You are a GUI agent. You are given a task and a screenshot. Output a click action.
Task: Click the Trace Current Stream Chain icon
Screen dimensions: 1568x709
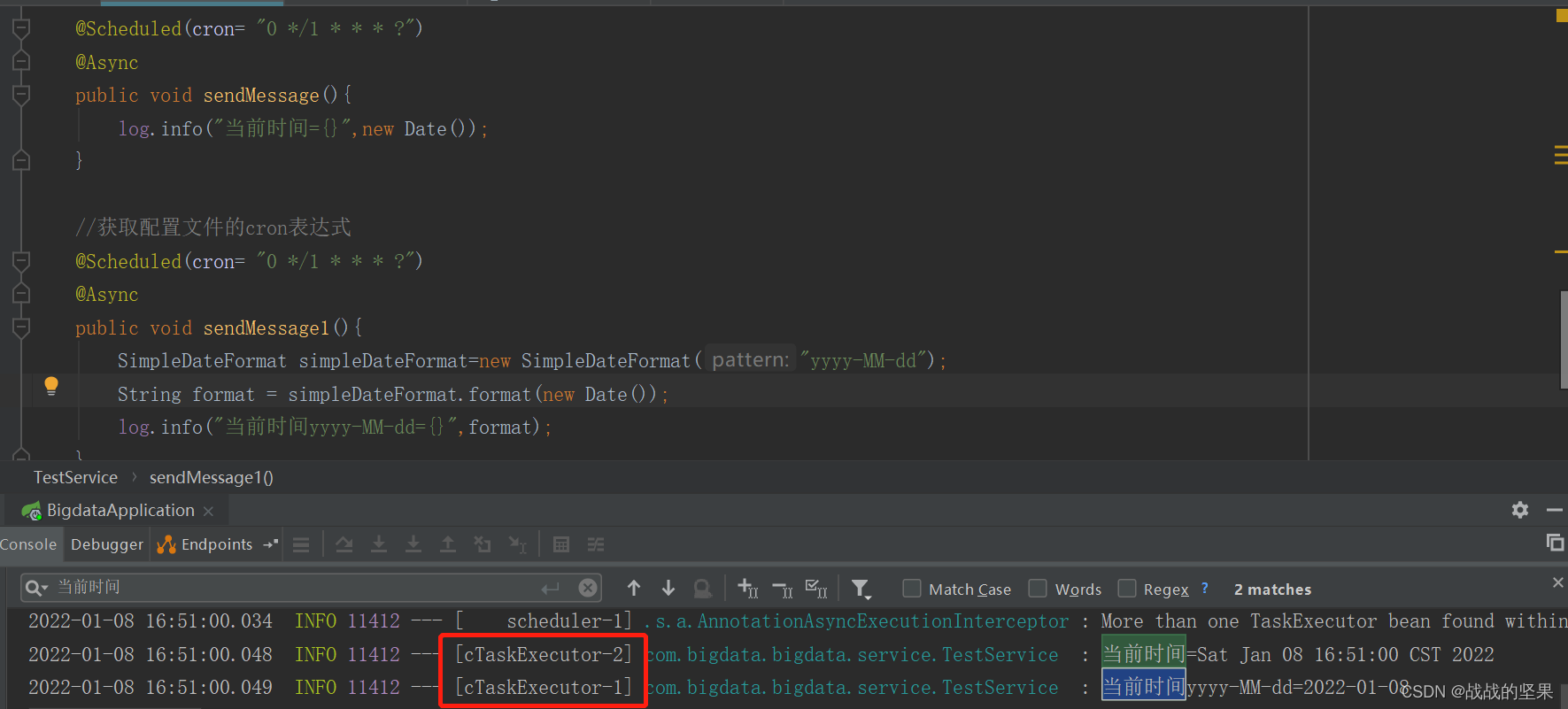coord(596,544)
